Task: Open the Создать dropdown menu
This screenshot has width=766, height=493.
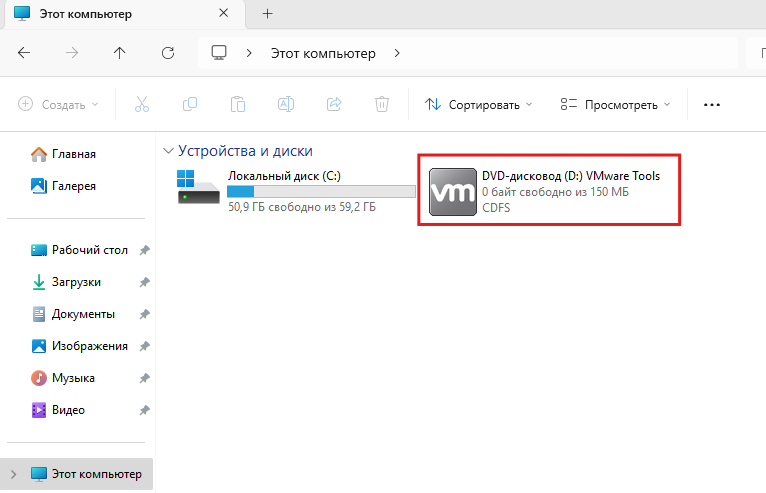Action: (x=58, y=104)
